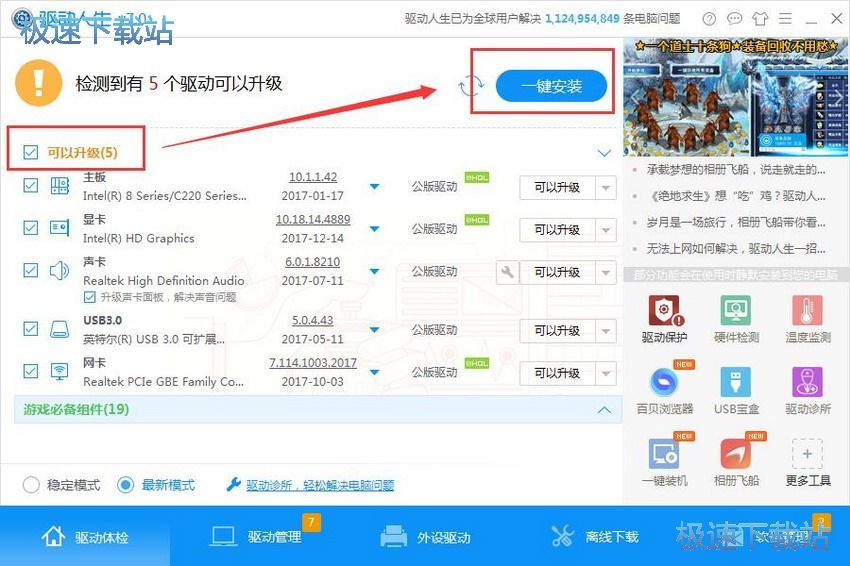Click 可以升级 button for 声卡 row
The width and height of the screenshot is (850, 566).
tap(557, 272)
